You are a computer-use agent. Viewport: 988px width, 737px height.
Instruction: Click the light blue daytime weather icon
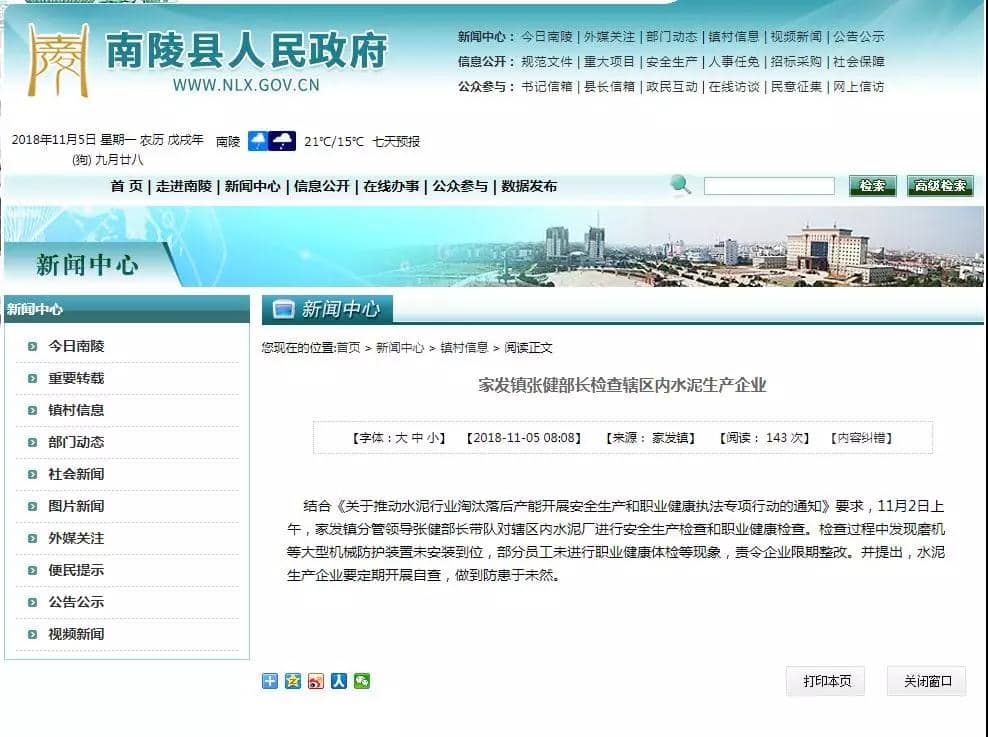pyautogui.click(x=258, y=141)
